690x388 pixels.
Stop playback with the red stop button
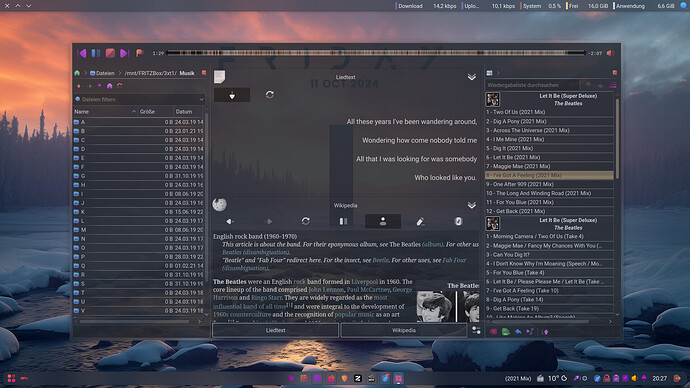coord(110,53)
